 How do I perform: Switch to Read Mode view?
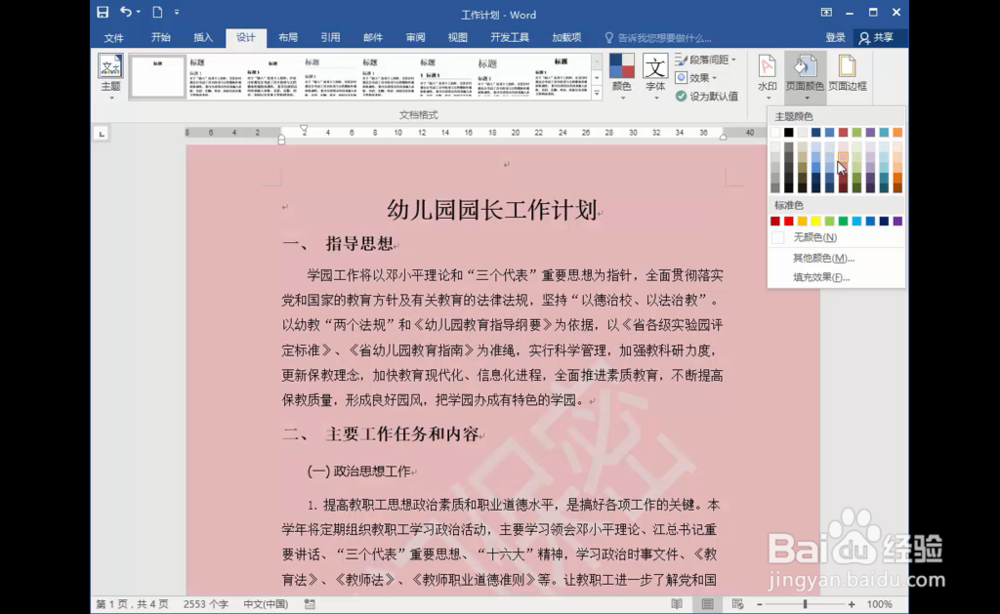(677, 604)
